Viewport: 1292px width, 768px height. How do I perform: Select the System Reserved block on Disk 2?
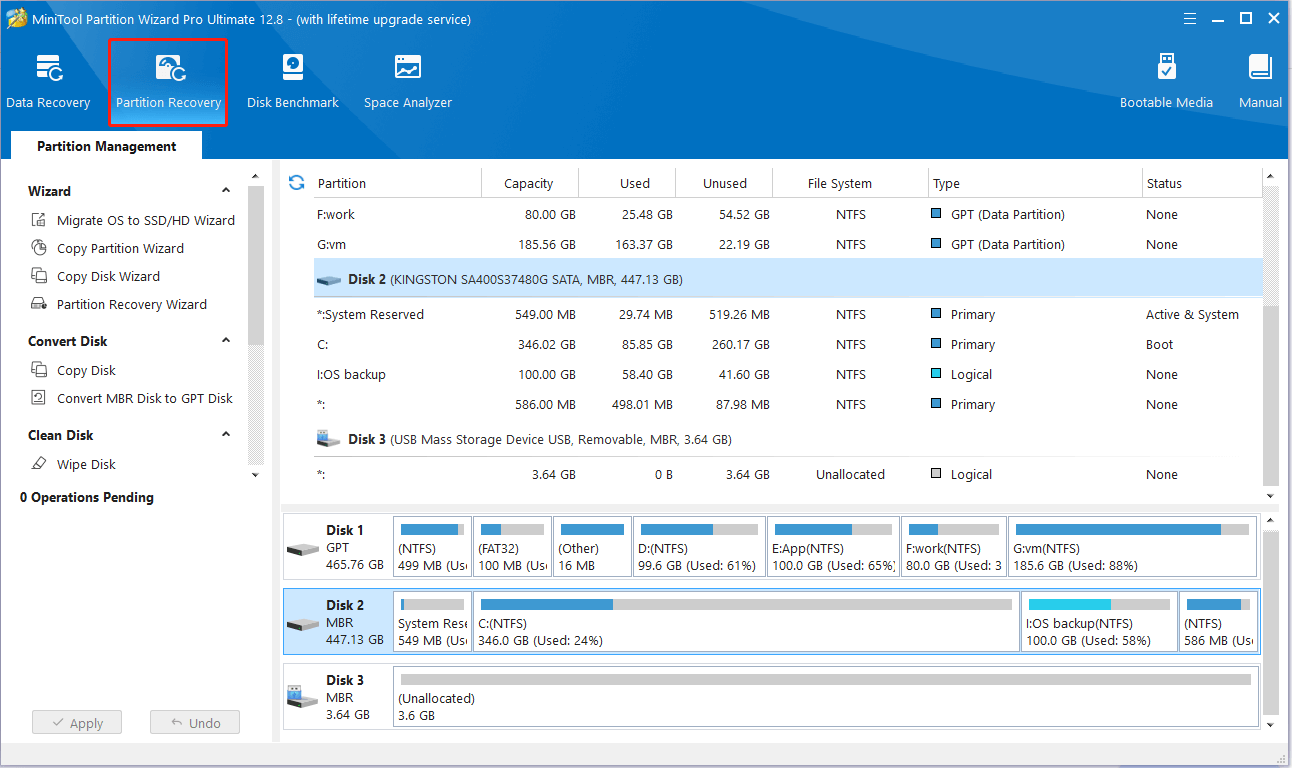pyautogui.click(x=433, y=622)
